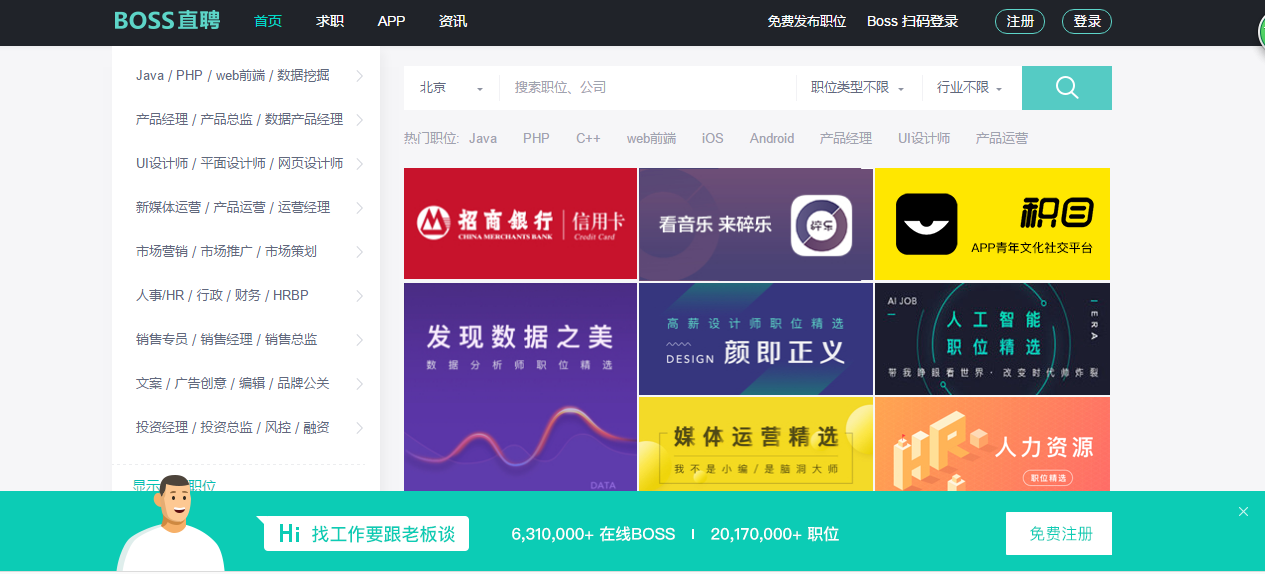Open the 求职 nav tab
This screenshot has height=574, width=1265.
click(x=330, y=21)
